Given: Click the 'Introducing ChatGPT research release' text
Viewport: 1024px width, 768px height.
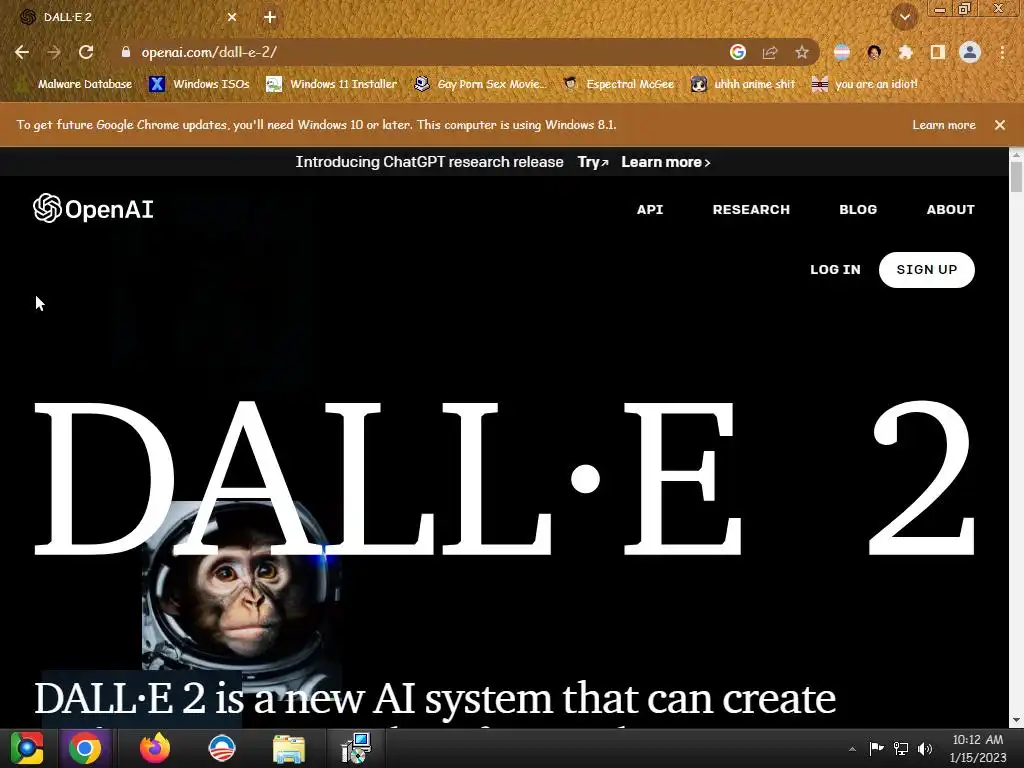Looking at the screenshot, I should (x=429, y=162).
